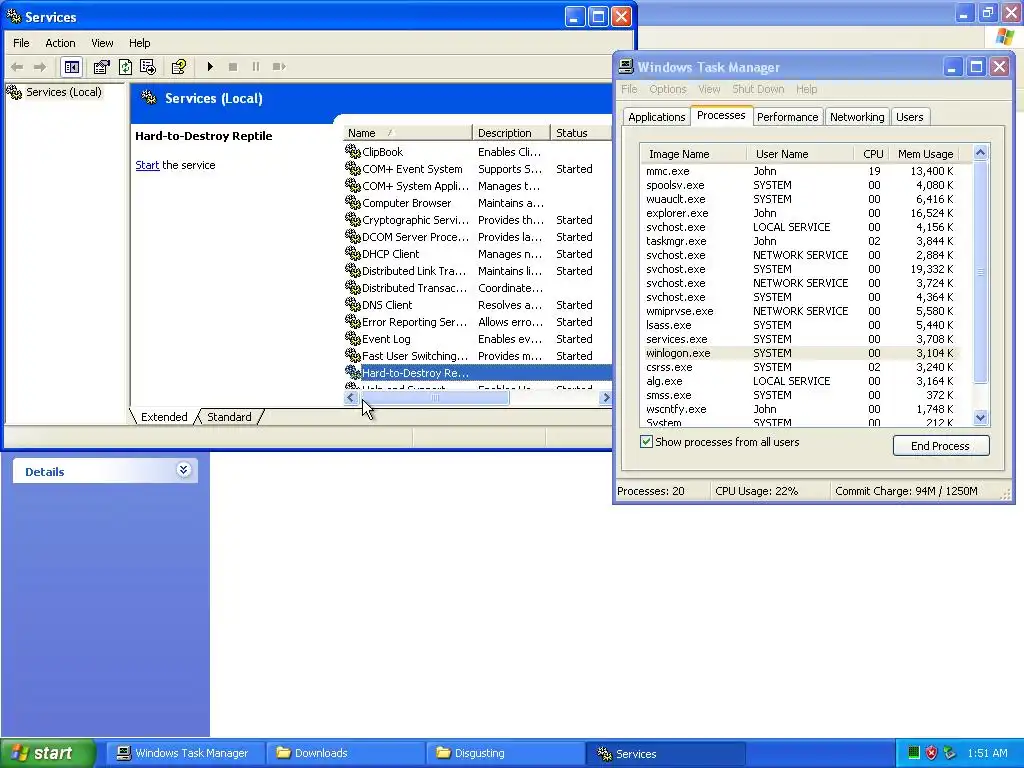Open Task Manager Options menu
Viewport: 1024px width, 768px height.
click(x=667, y=89)
